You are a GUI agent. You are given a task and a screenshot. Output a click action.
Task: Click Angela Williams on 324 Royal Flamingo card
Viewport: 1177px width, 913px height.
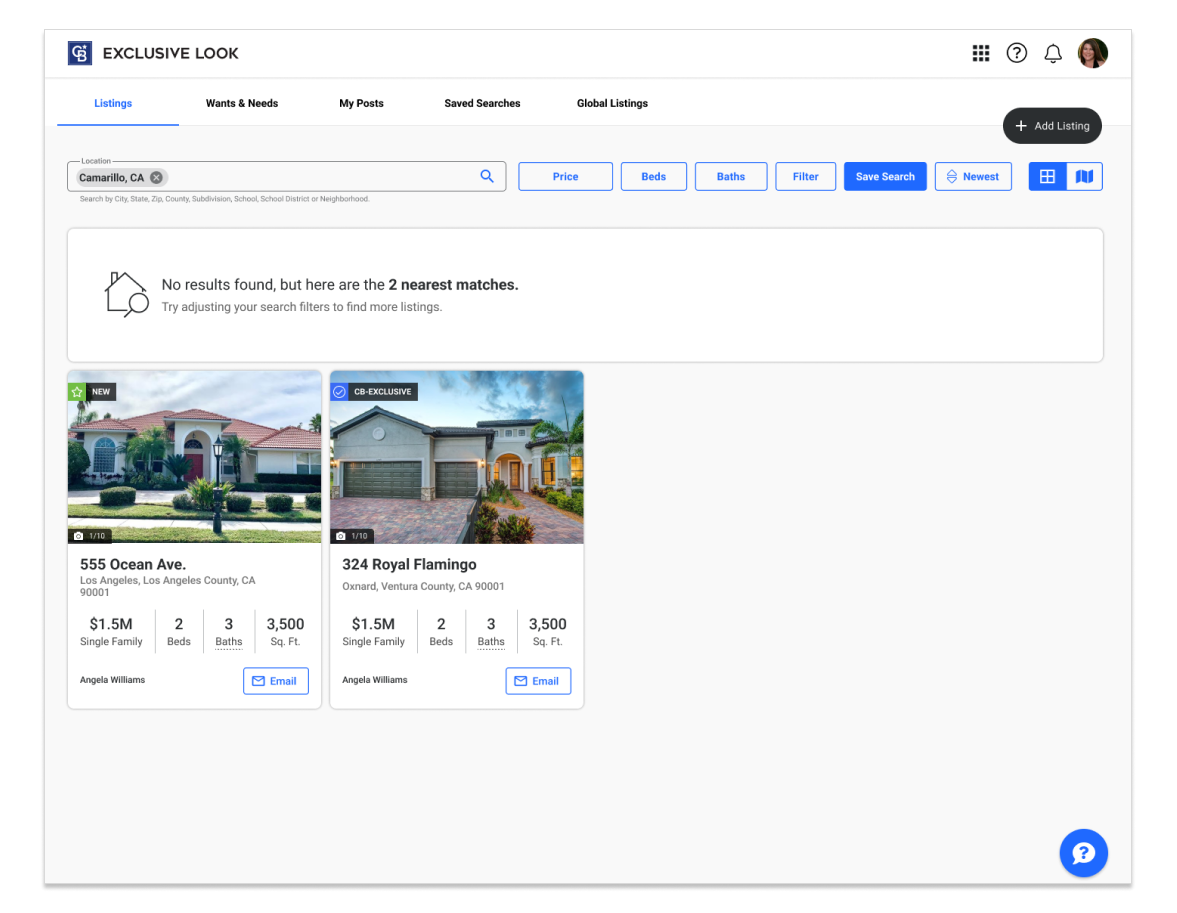(375, 680)
